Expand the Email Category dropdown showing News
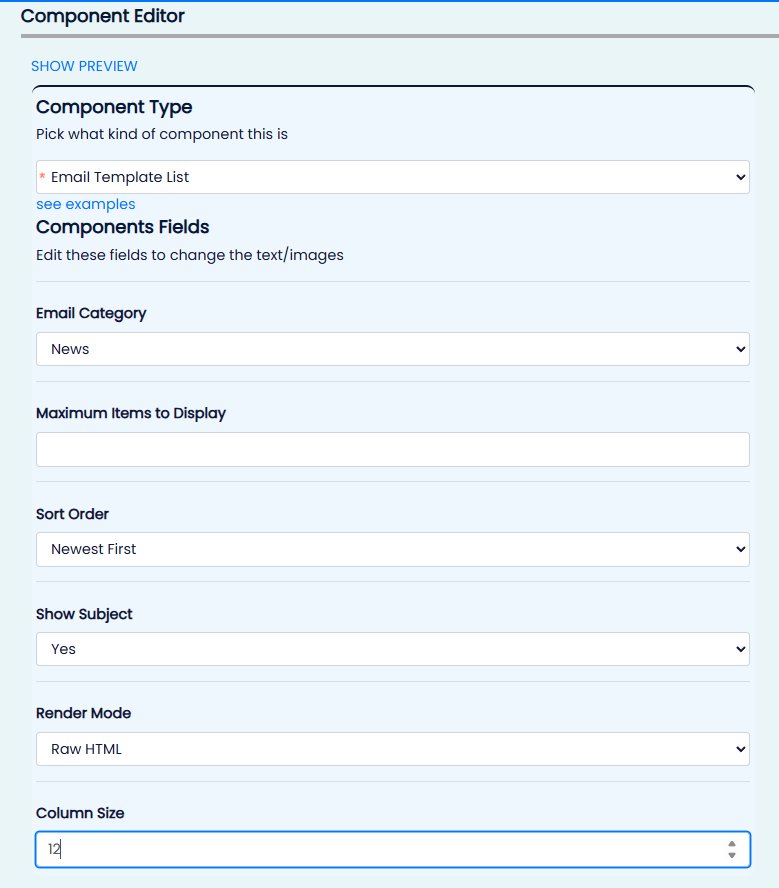The height and width of the screenshot is (888, 779). point(392,349)
